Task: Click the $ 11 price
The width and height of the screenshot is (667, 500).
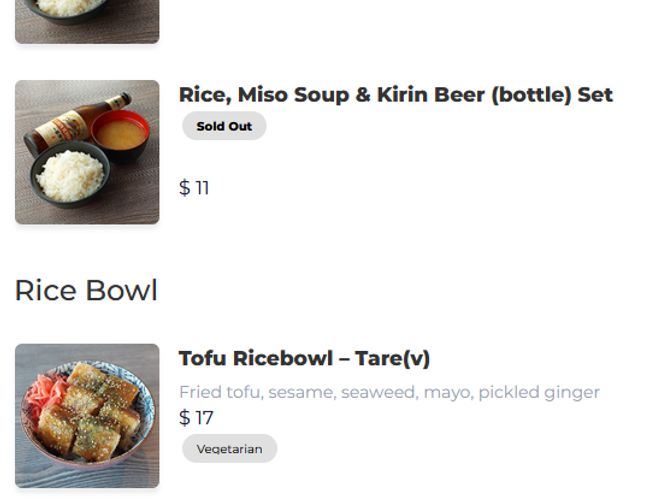Action: tap(194, 188)
